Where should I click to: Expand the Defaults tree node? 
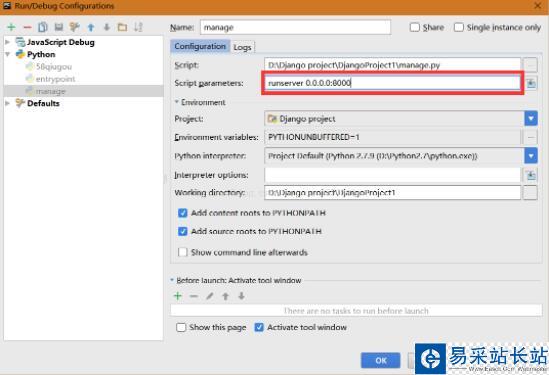pos(8,103)
